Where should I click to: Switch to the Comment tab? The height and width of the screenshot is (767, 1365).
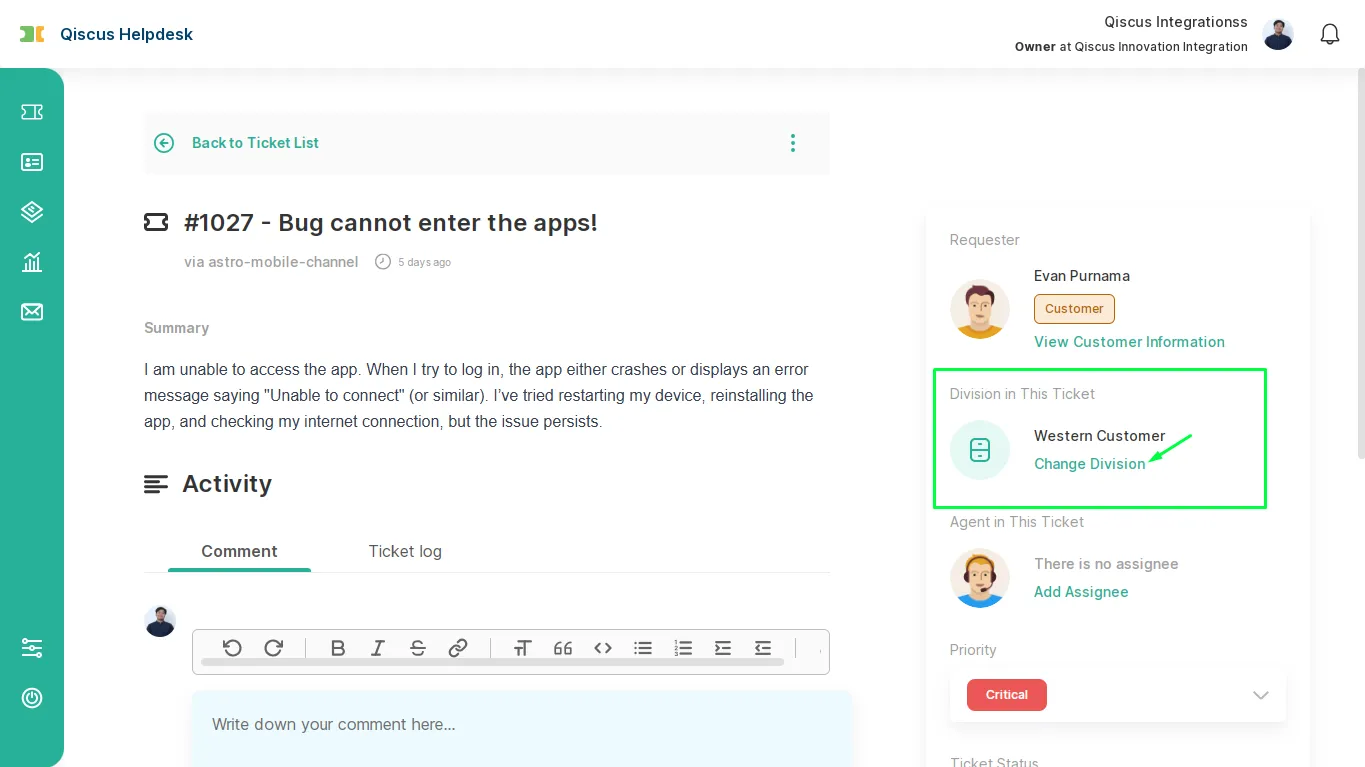click(x=239, y=551)
